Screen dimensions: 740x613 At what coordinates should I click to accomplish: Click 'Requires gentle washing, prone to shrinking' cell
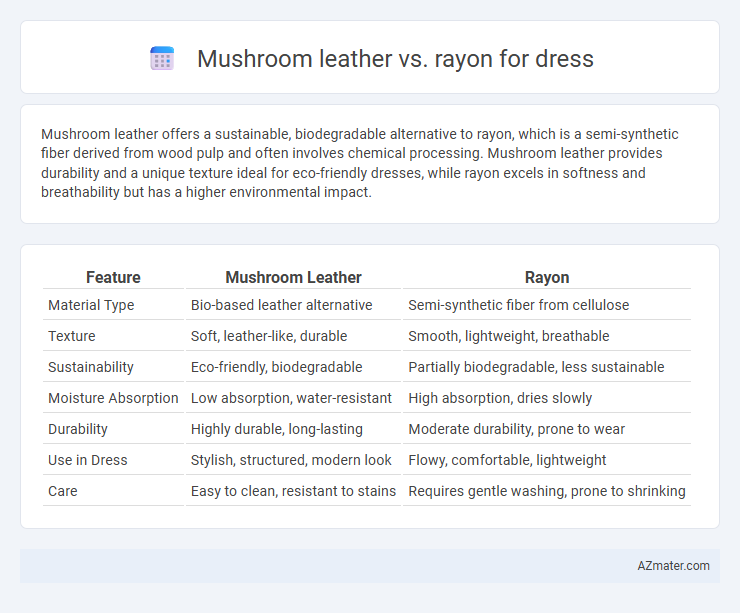(x=547, y=491)
